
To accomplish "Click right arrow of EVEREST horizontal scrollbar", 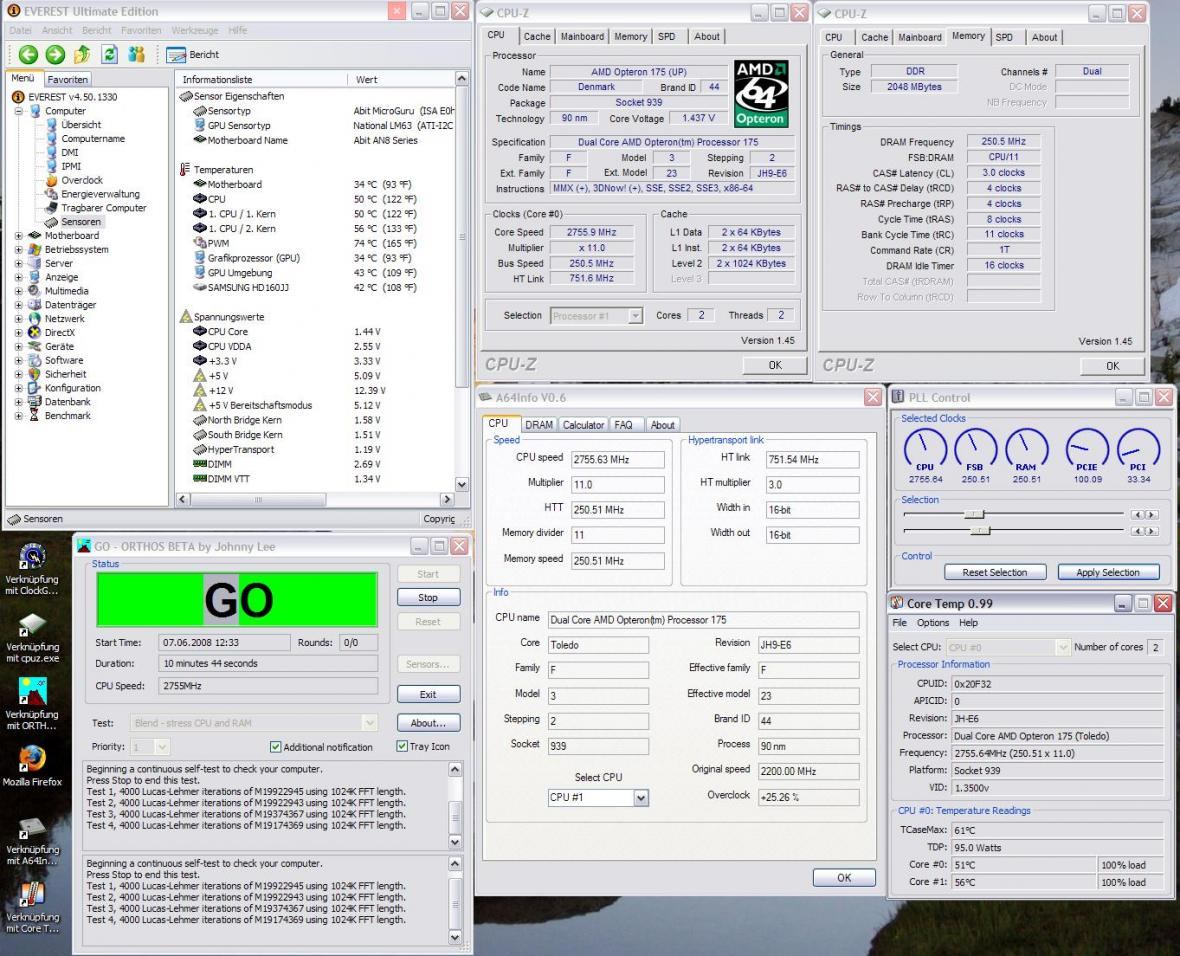I will coord(447,499).
